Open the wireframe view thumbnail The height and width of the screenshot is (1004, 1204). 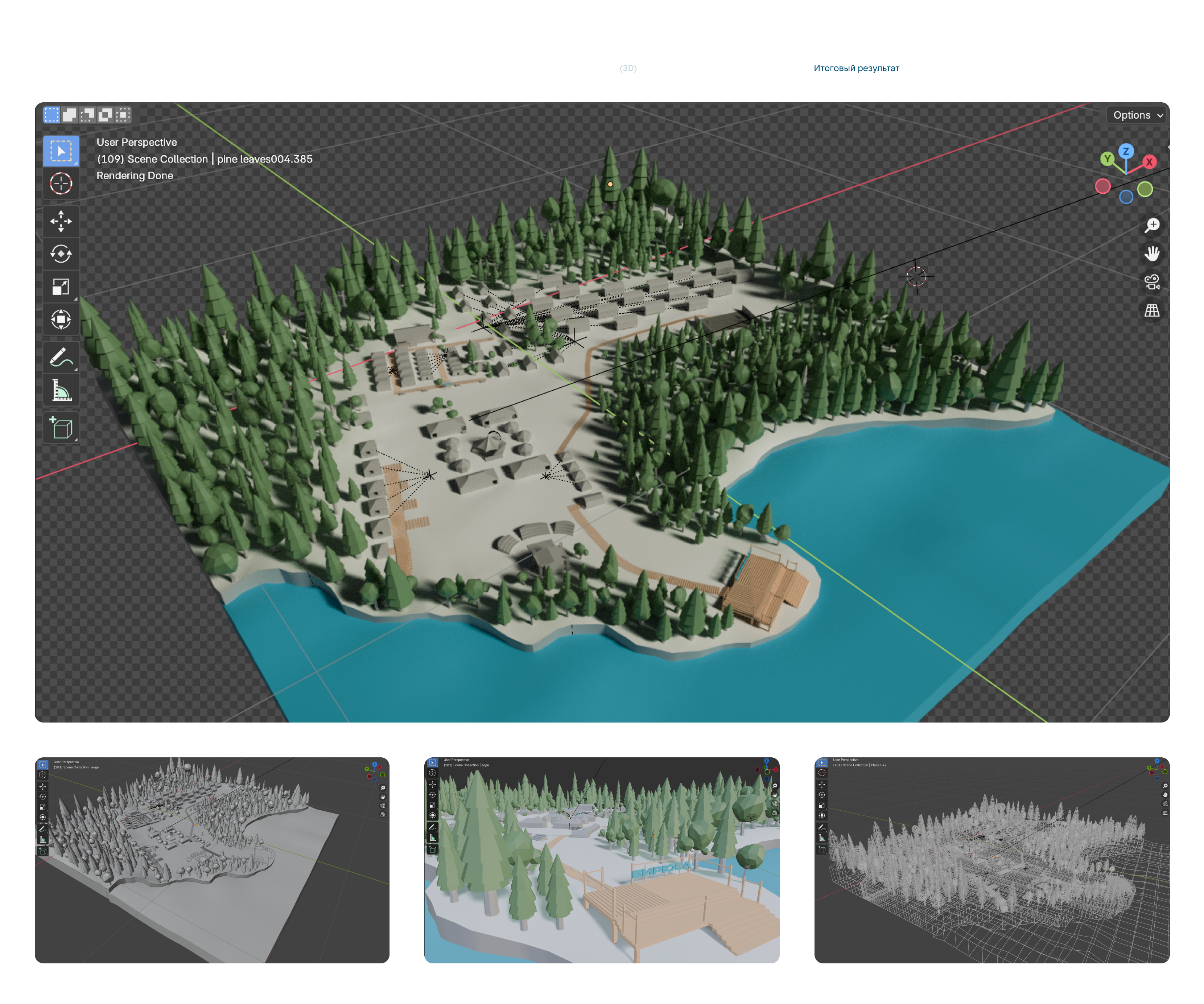(991, 860)
